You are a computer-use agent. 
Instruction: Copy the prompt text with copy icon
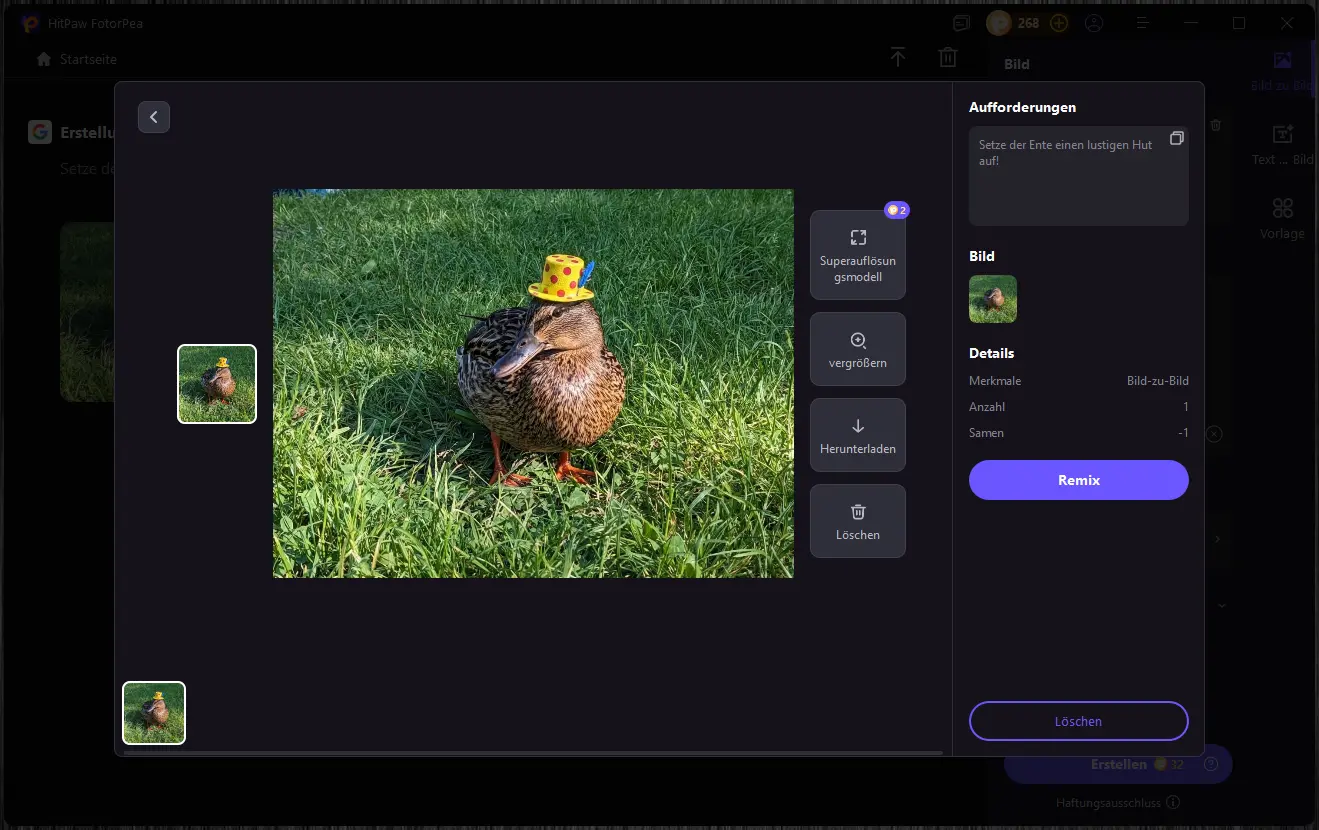tap(1176, 138)
